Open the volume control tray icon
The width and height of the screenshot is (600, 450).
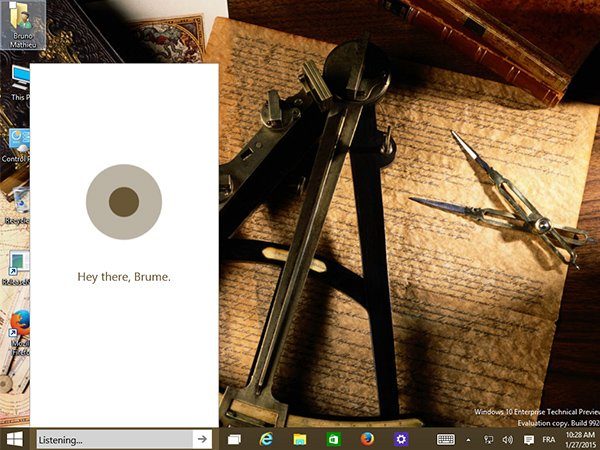click(x=507, y=440)
